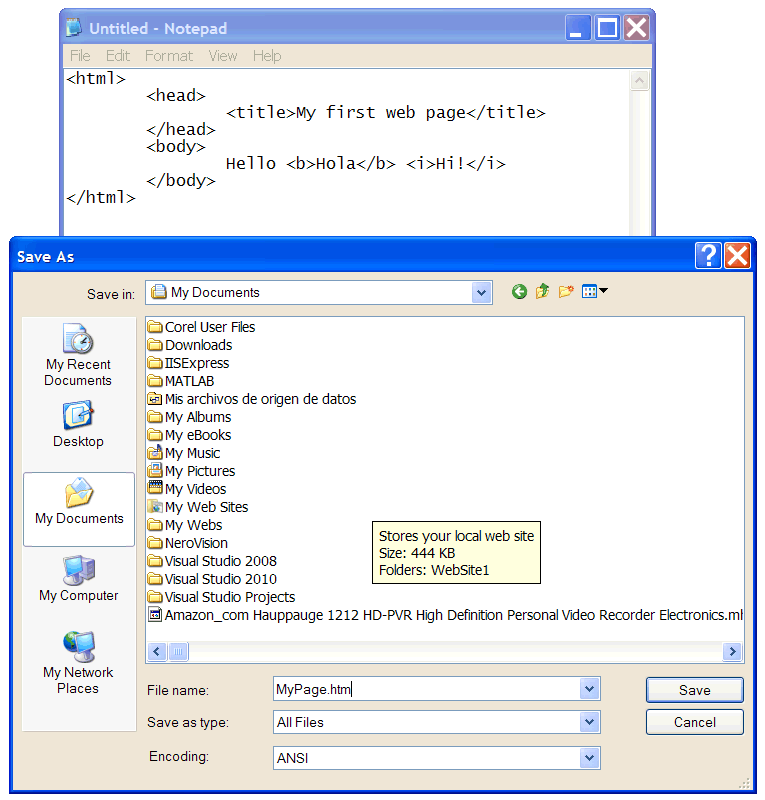Select the MATLAB folder

(x=181, y=381)
